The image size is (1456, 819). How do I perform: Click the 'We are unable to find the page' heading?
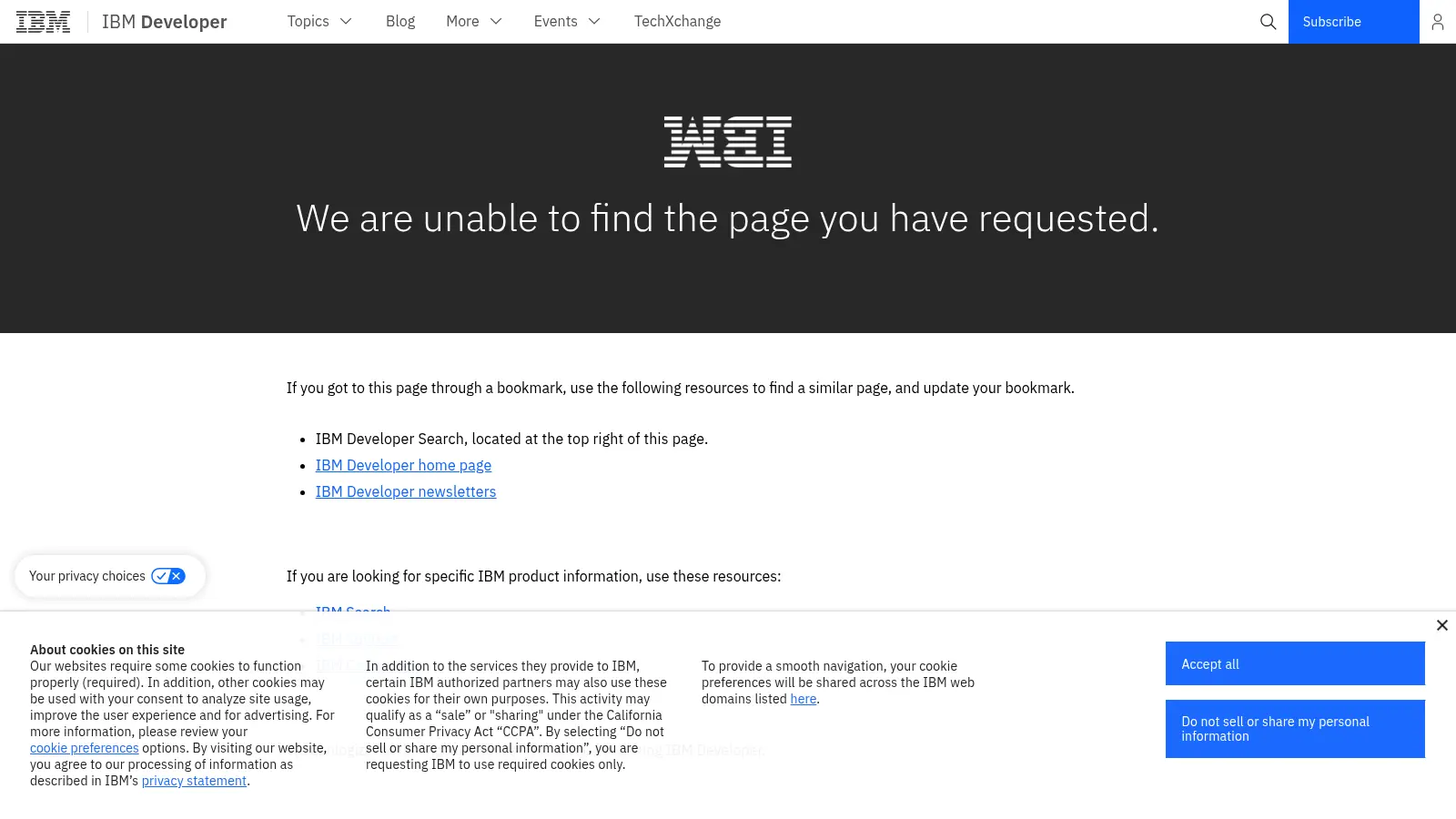point(728,218)
